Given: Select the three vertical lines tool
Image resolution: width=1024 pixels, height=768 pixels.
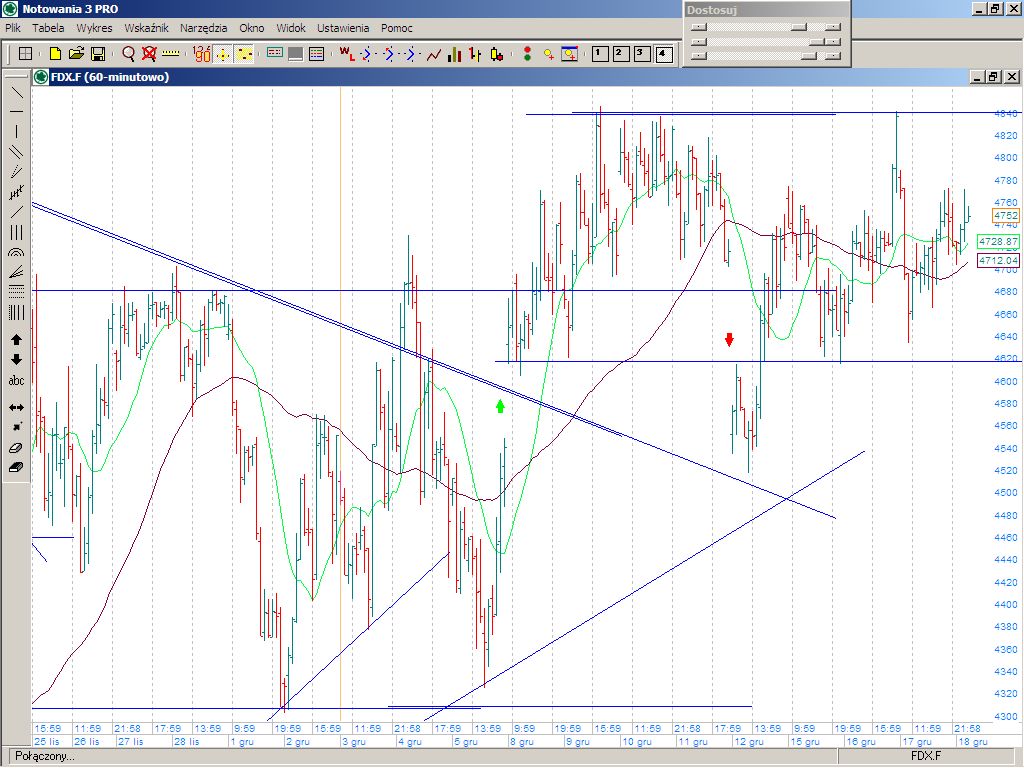Looking at the screenshot, I should [16, 232].
